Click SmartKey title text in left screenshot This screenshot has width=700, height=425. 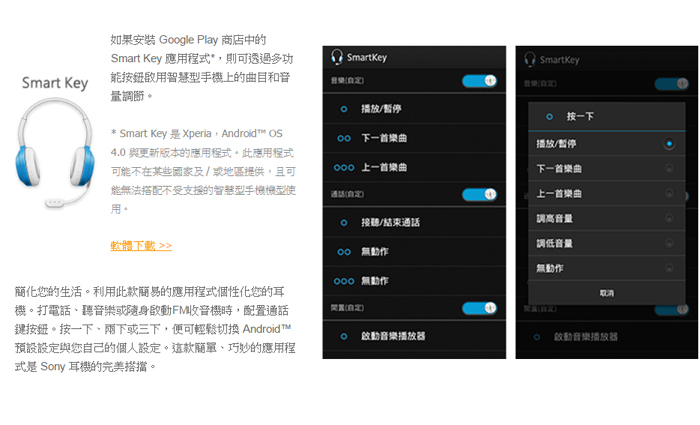tap(367, 58)
